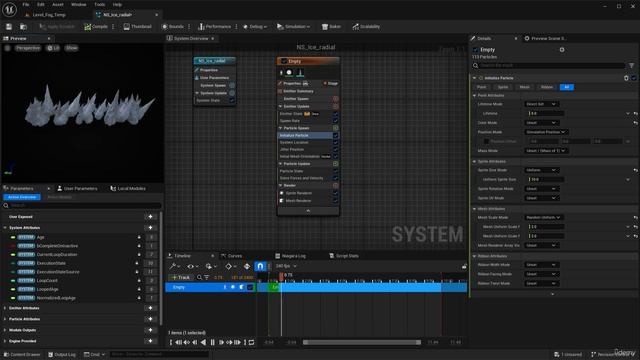The image size is (640, 360).
Task: Click the add Track button
Action: pos(181,278)
